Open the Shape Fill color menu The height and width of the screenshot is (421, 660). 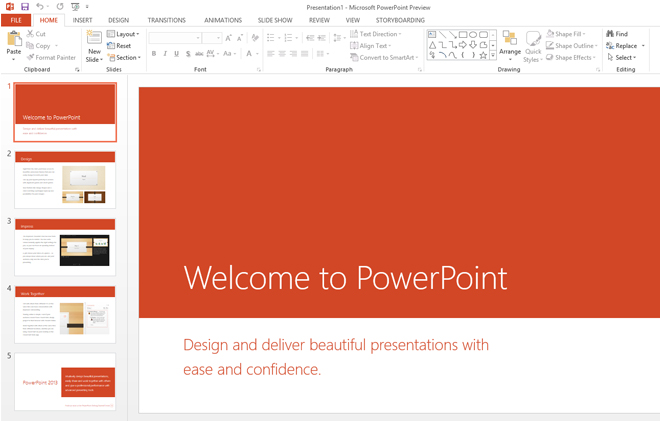566,34
